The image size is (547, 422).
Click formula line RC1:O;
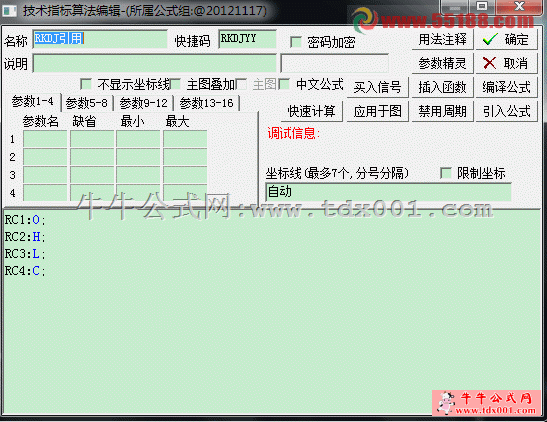coord(25,220)
